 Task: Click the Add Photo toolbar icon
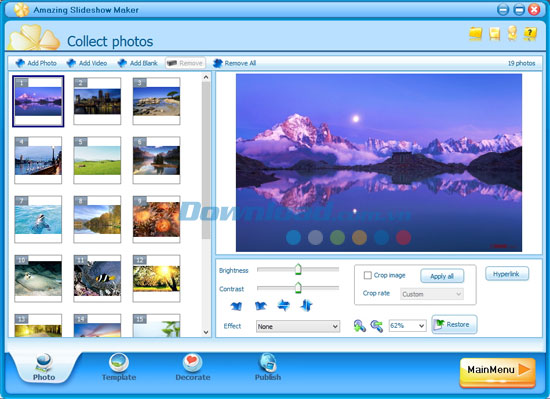click(x=20, y=63)
